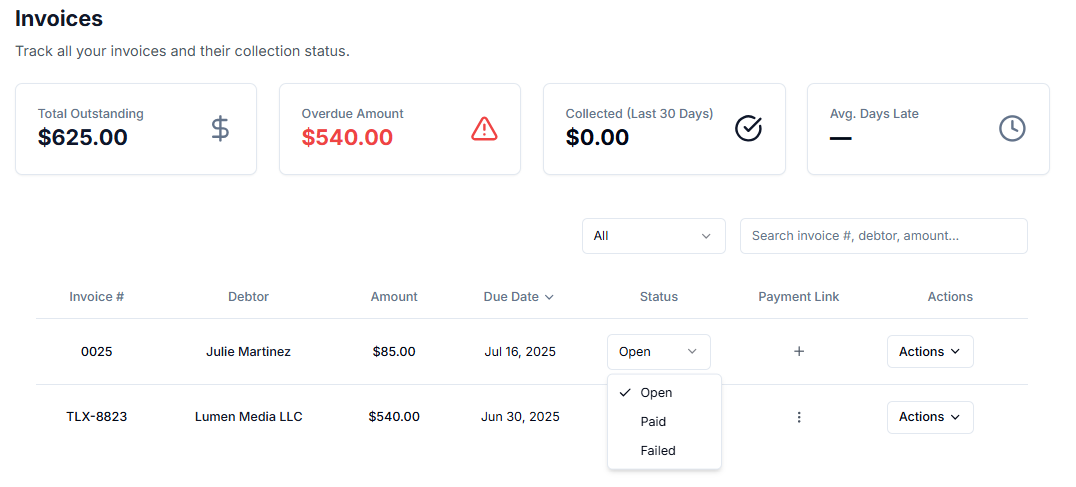
Task: Click the dollar sign icon in Total Outstanding
Action: (x=220, y=128)
